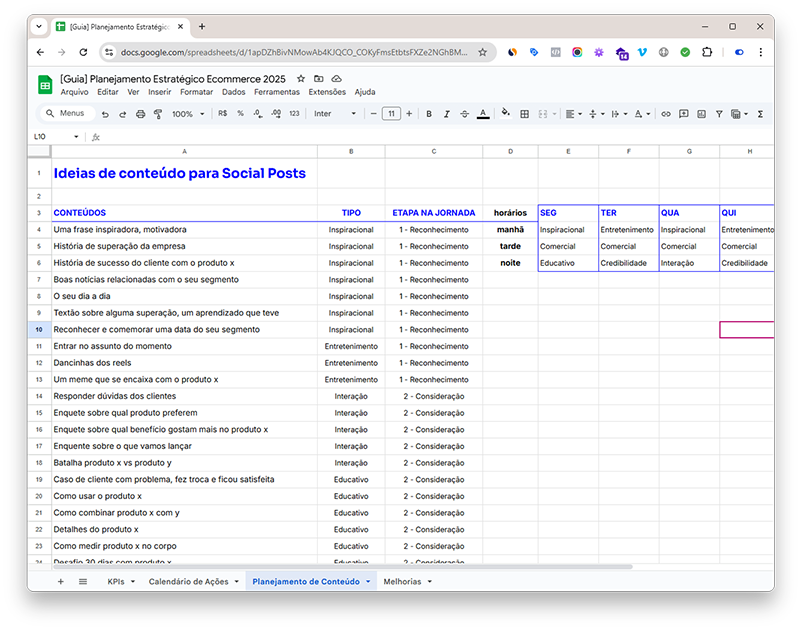Open text wrapping dropdown
The height and width of the screenshot is (628, 800).
tap(619, 114)
